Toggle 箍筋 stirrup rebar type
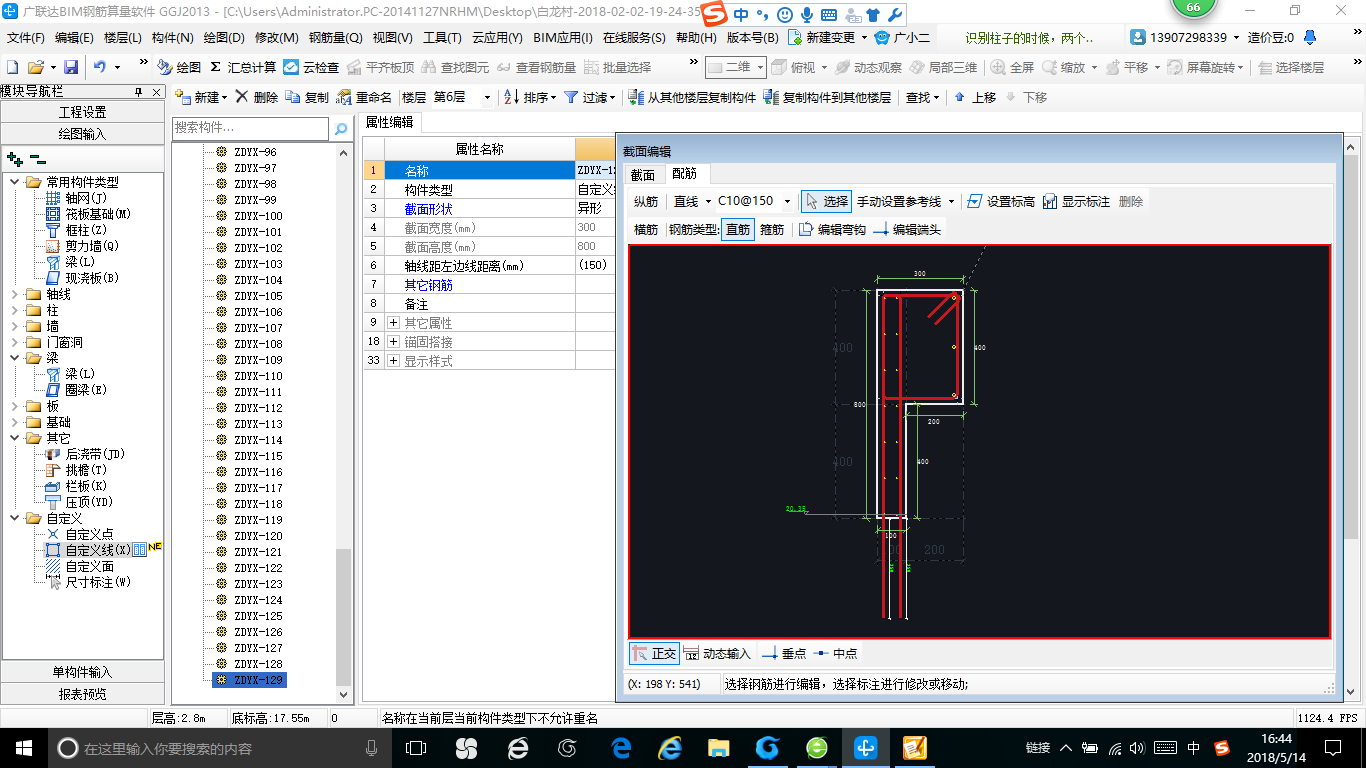This screenshot has height=768, width=1366. point(772,229)
